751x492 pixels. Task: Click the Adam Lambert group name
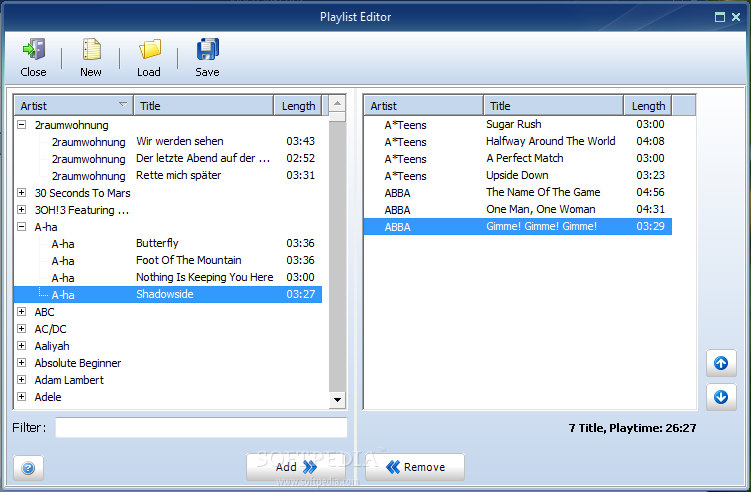tap(69, 380)
